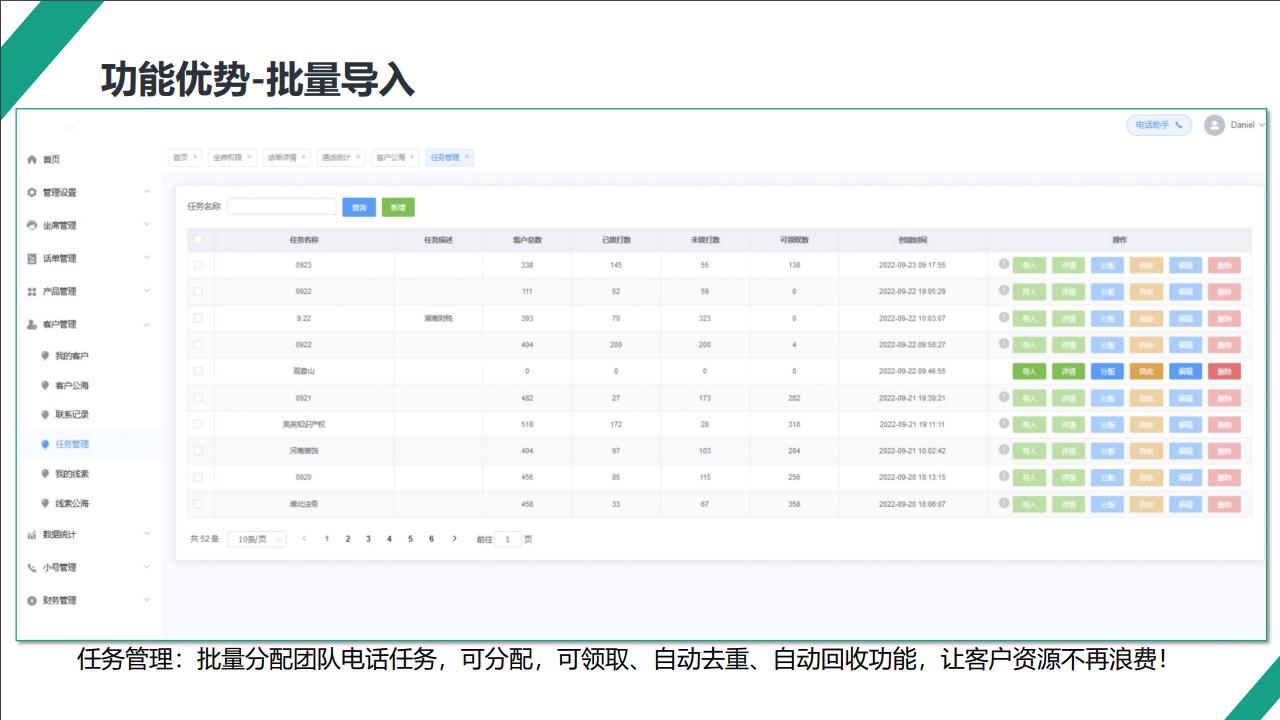Viewport: 1280px width, 720px height.
Task: Select the checkbox for task 湖北法务
Action: click(198, 504)
